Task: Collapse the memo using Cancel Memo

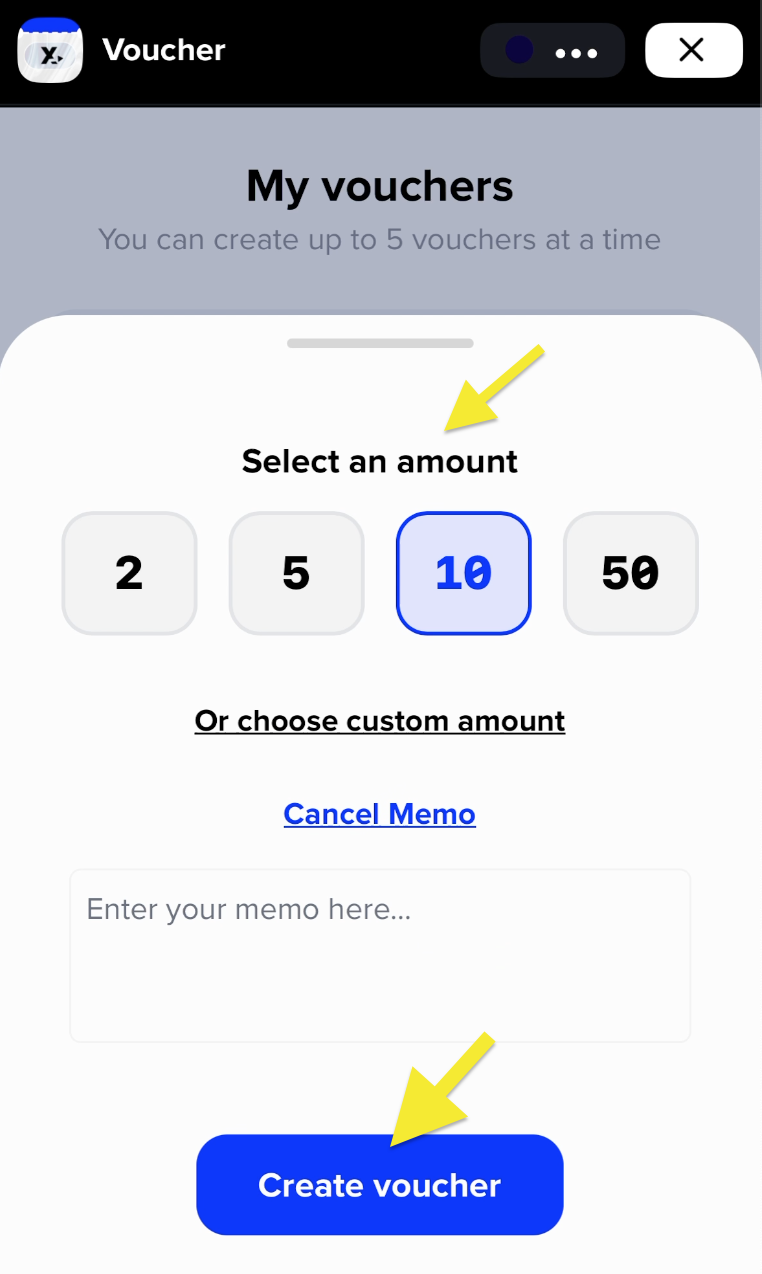Action: coord(379,813)
